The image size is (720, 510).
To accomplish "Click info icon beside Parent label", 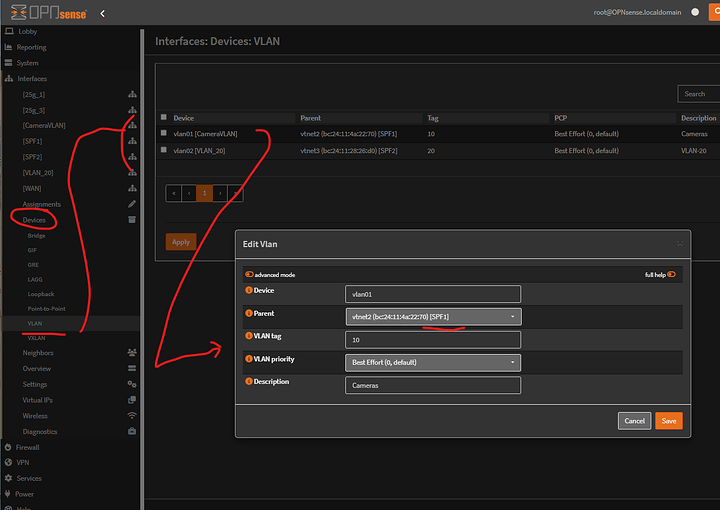I will (248, 312).
